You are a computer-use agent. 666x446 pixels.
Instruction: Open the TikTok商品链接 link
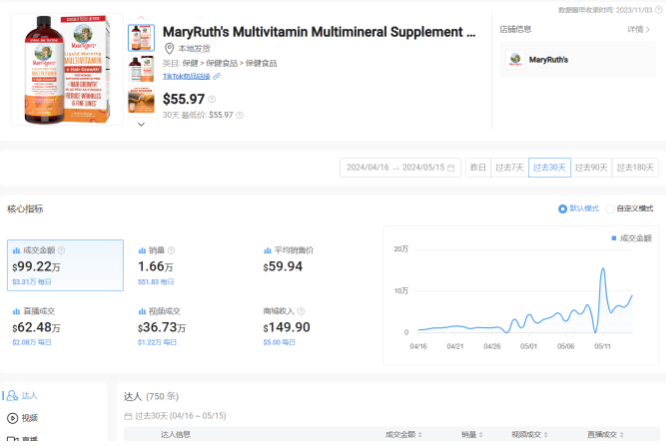[186, 76]
